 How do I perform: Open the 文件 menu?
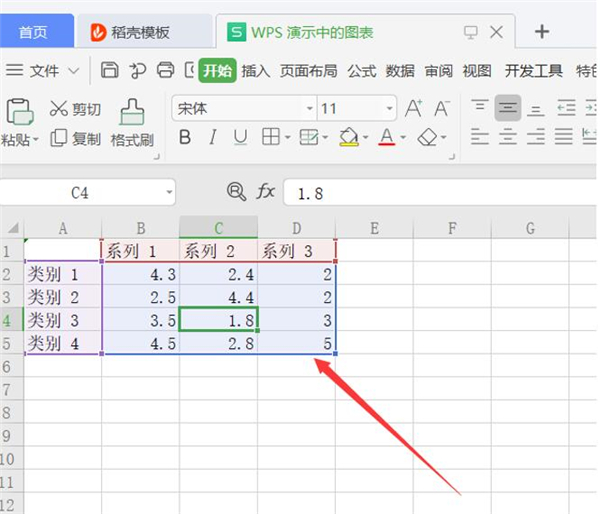click(45, 70)
